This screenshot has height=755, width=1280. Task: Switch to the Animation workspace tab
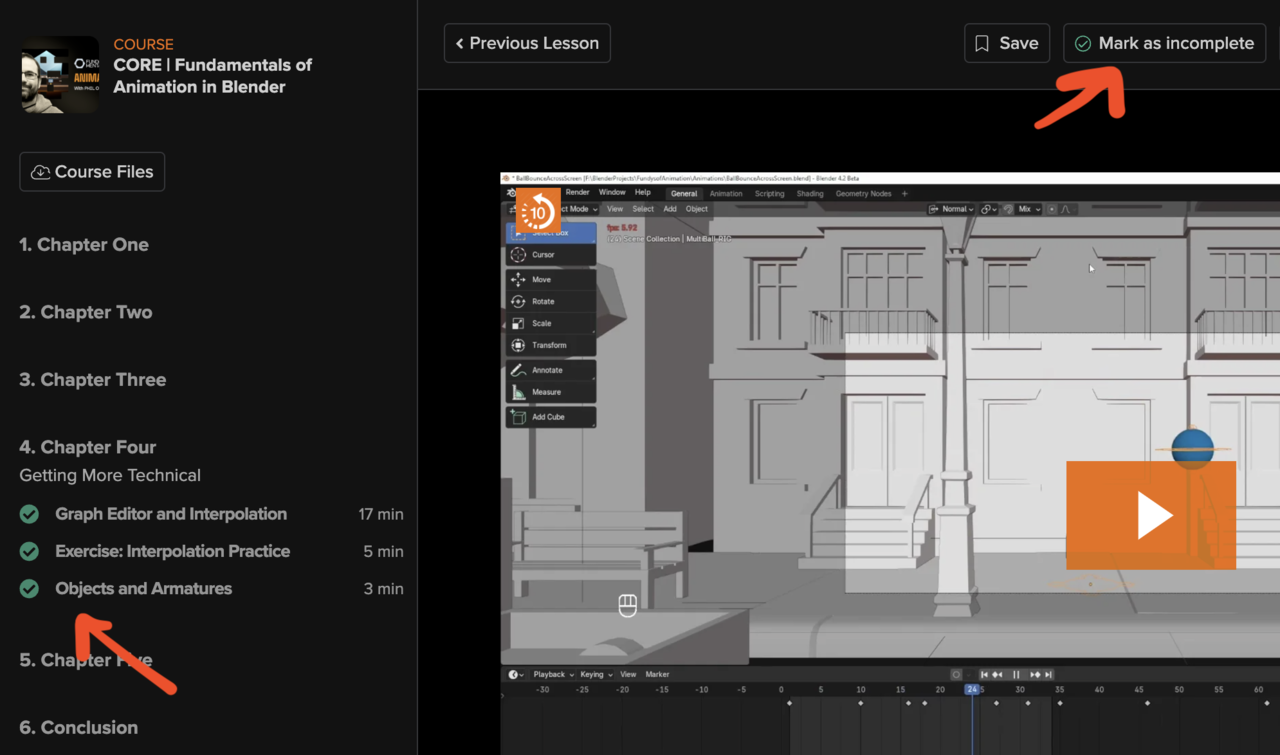pyautogui.click(x=726, y=193)
